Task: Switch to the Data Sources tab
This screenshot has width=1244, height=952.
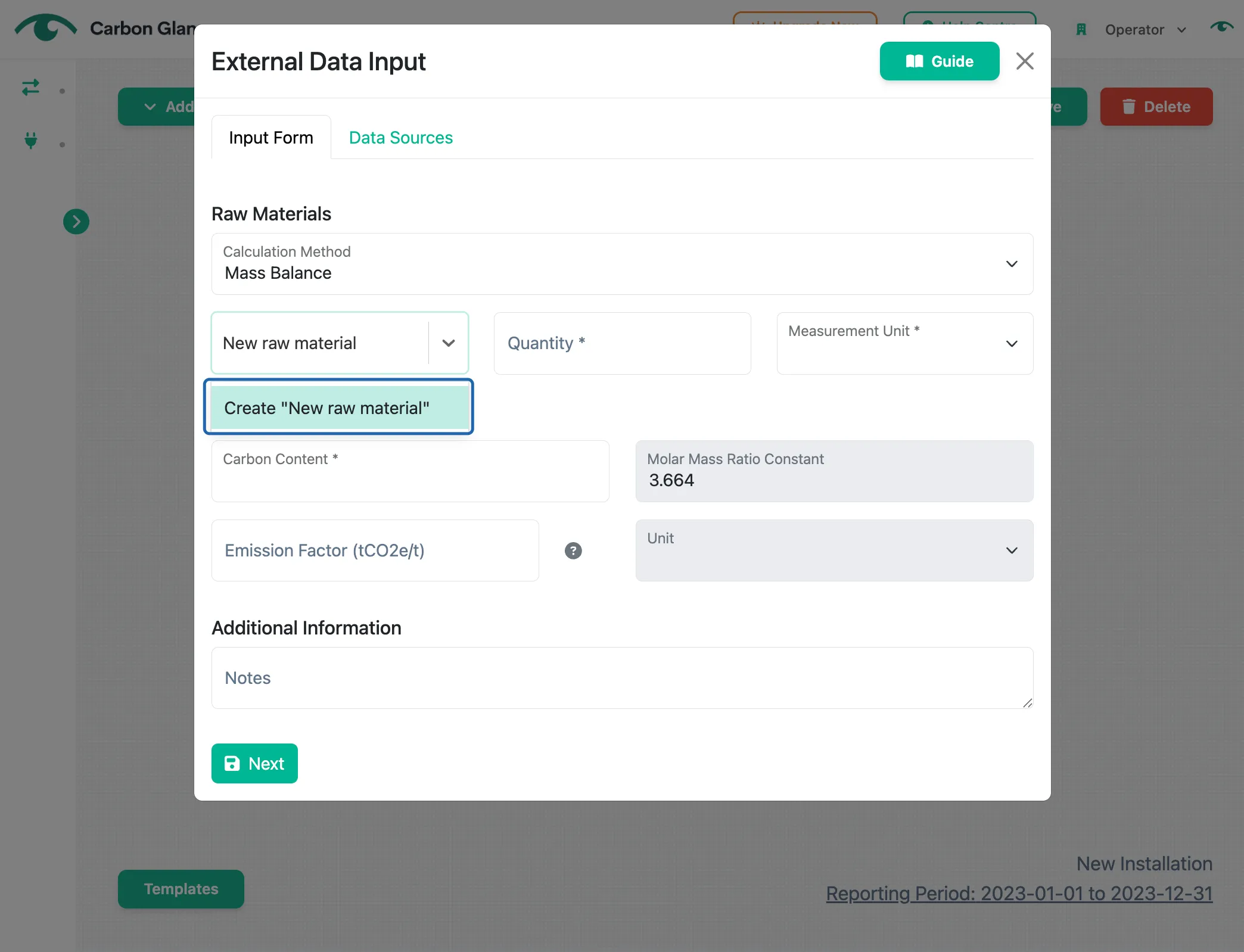Action: click(401, 138)
